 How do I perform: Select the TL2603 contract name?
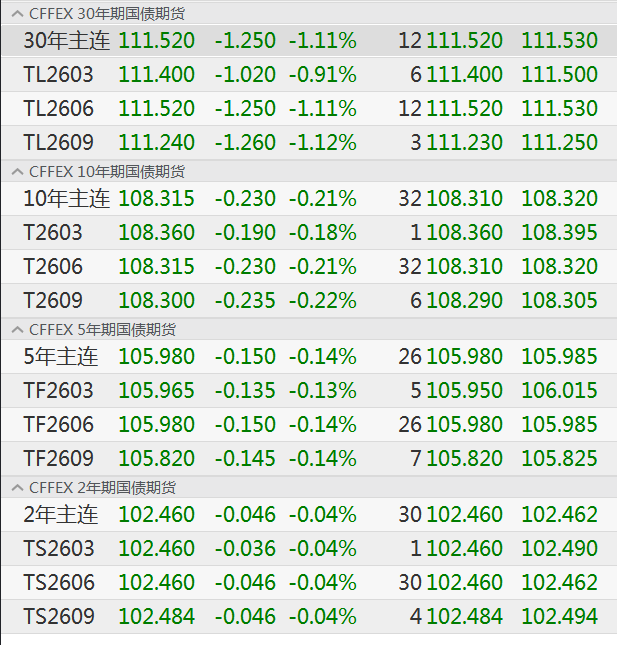60,75
